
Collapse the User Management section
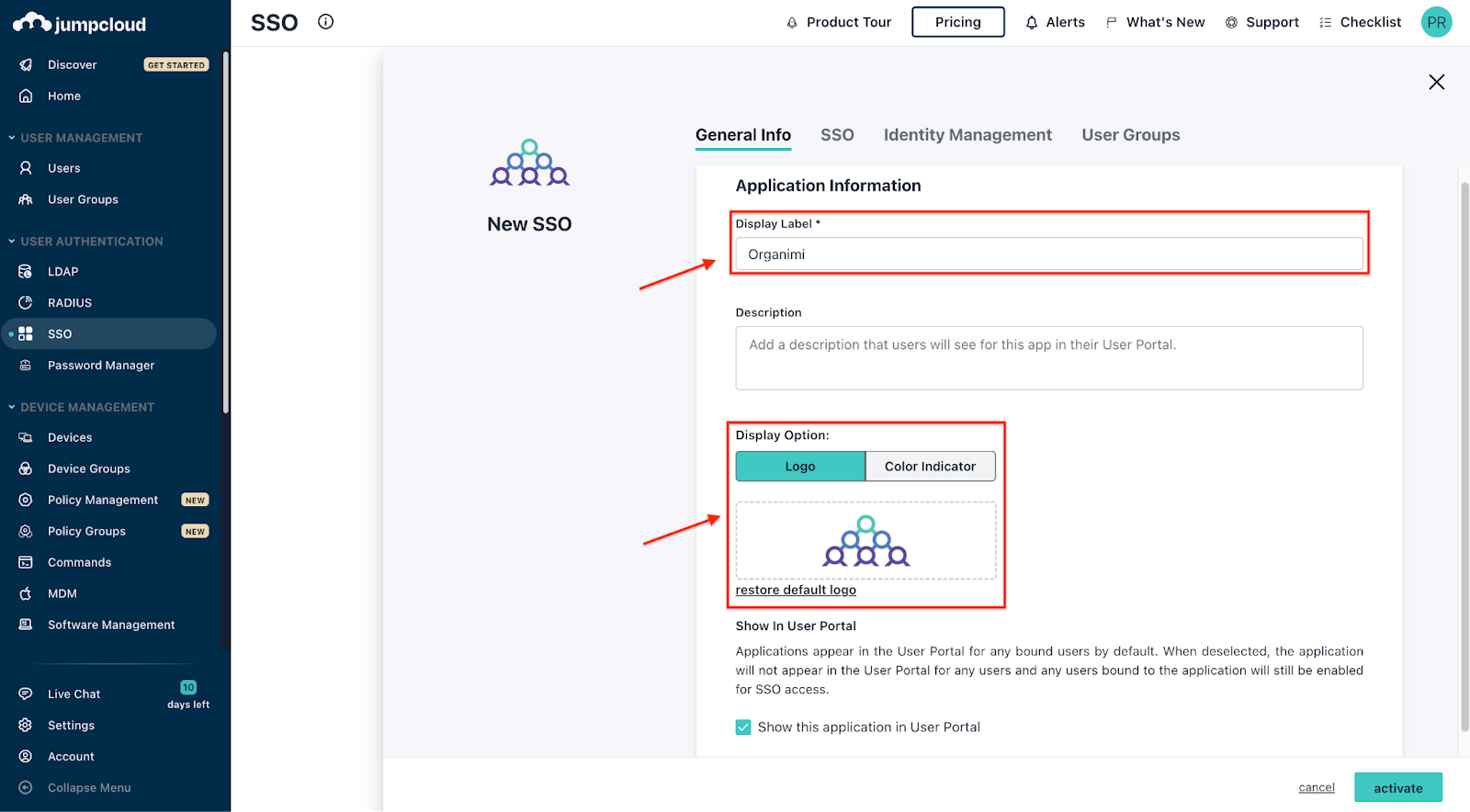coord(12,138)
